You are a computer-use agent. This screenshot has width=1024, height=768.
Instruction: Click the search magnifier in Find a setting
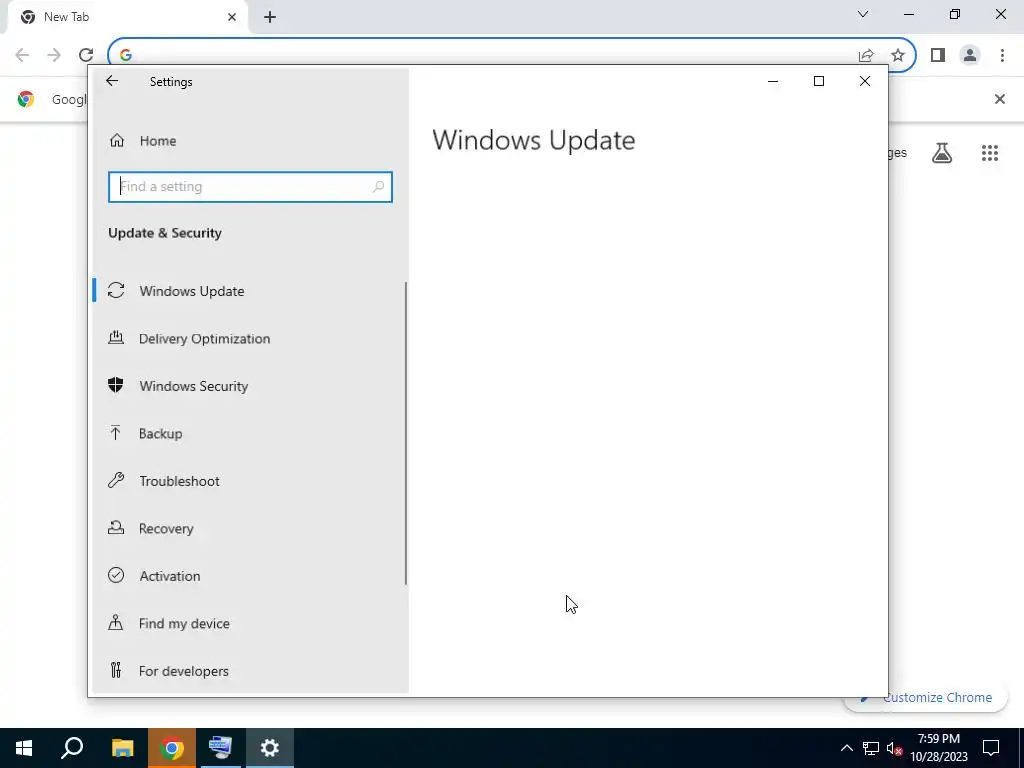[x=377, y=187]
